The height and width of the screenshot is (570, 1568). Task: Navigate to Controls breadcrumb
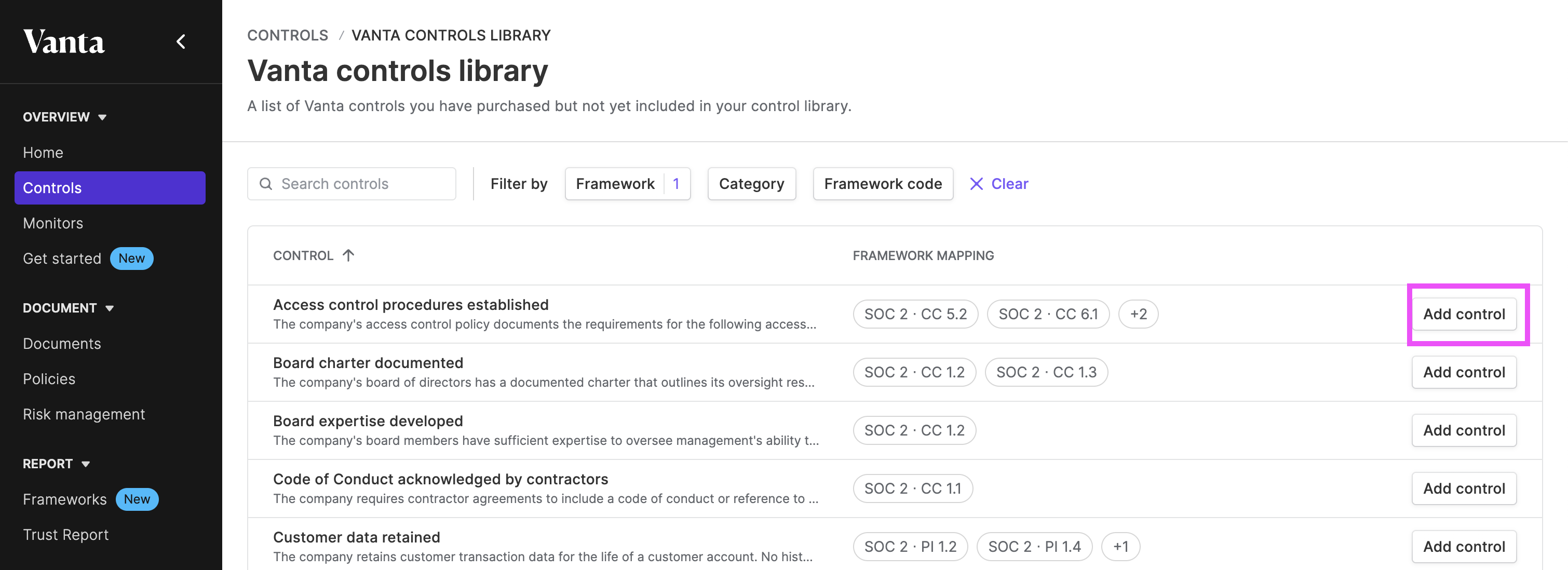[x=287, y=35]
